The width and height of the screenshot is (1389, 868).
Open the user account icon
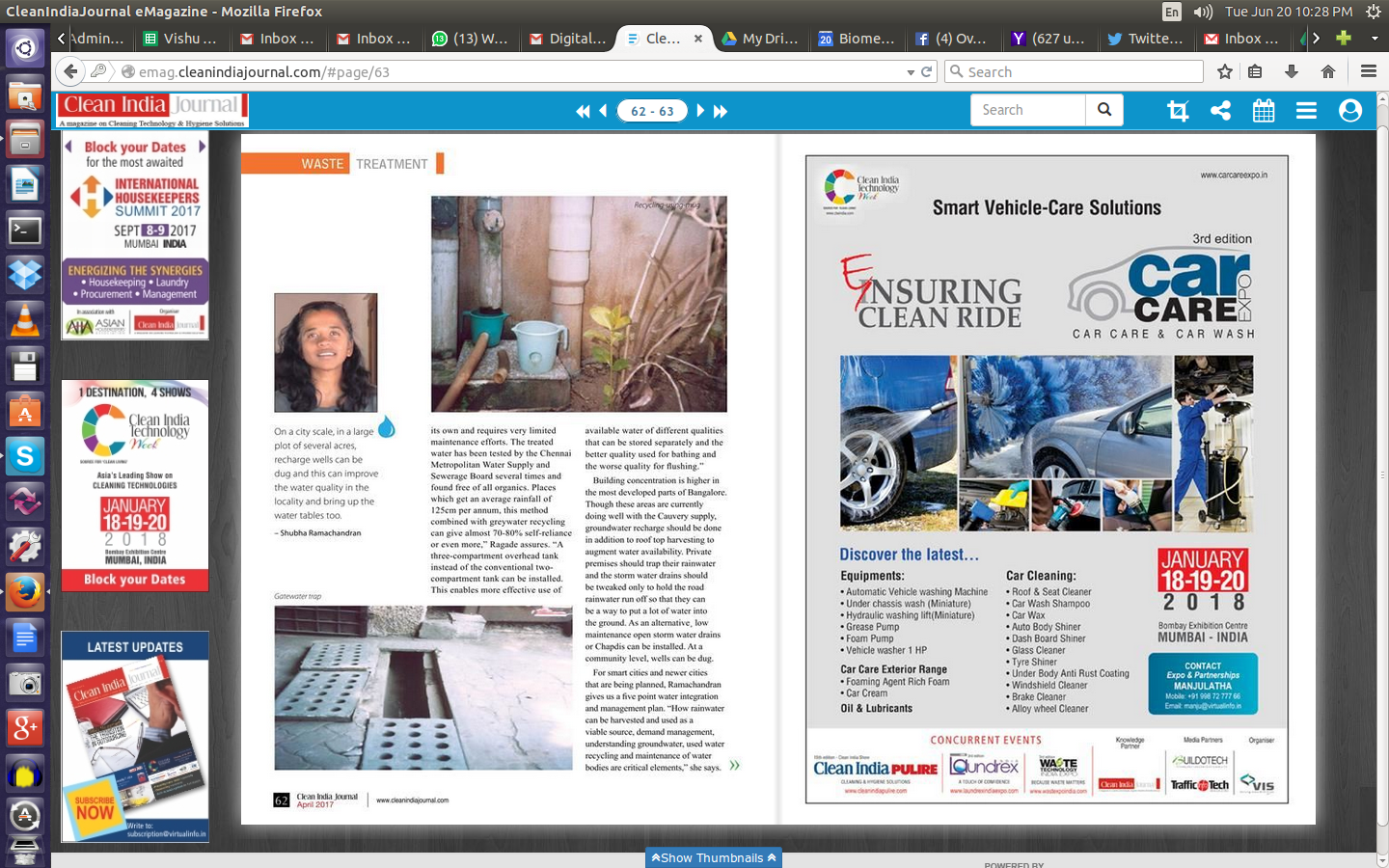[x=1350, y=111]
